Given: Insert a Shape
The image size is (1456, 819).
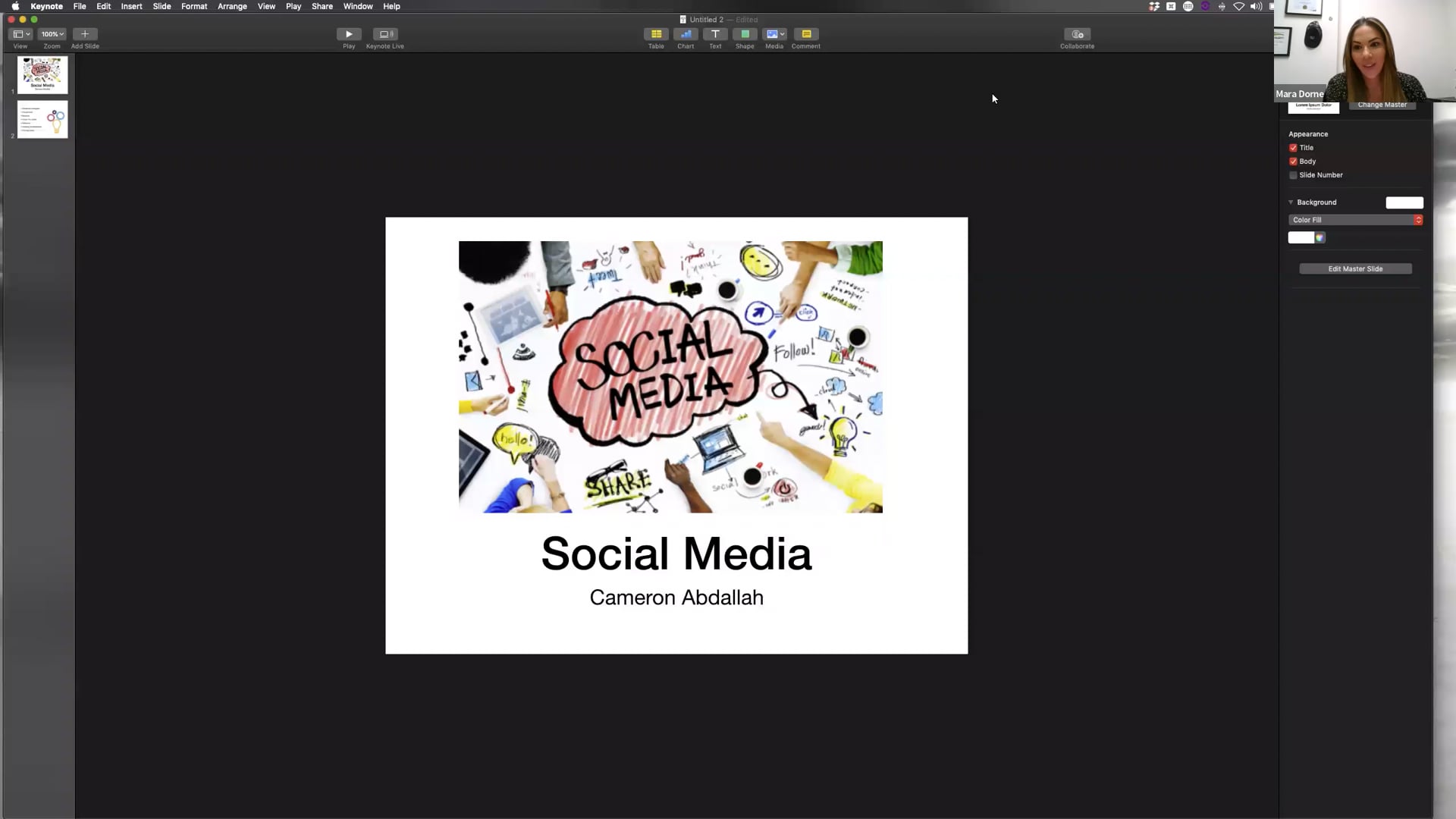Looking at the screenshot, I should tap(744, 34).
